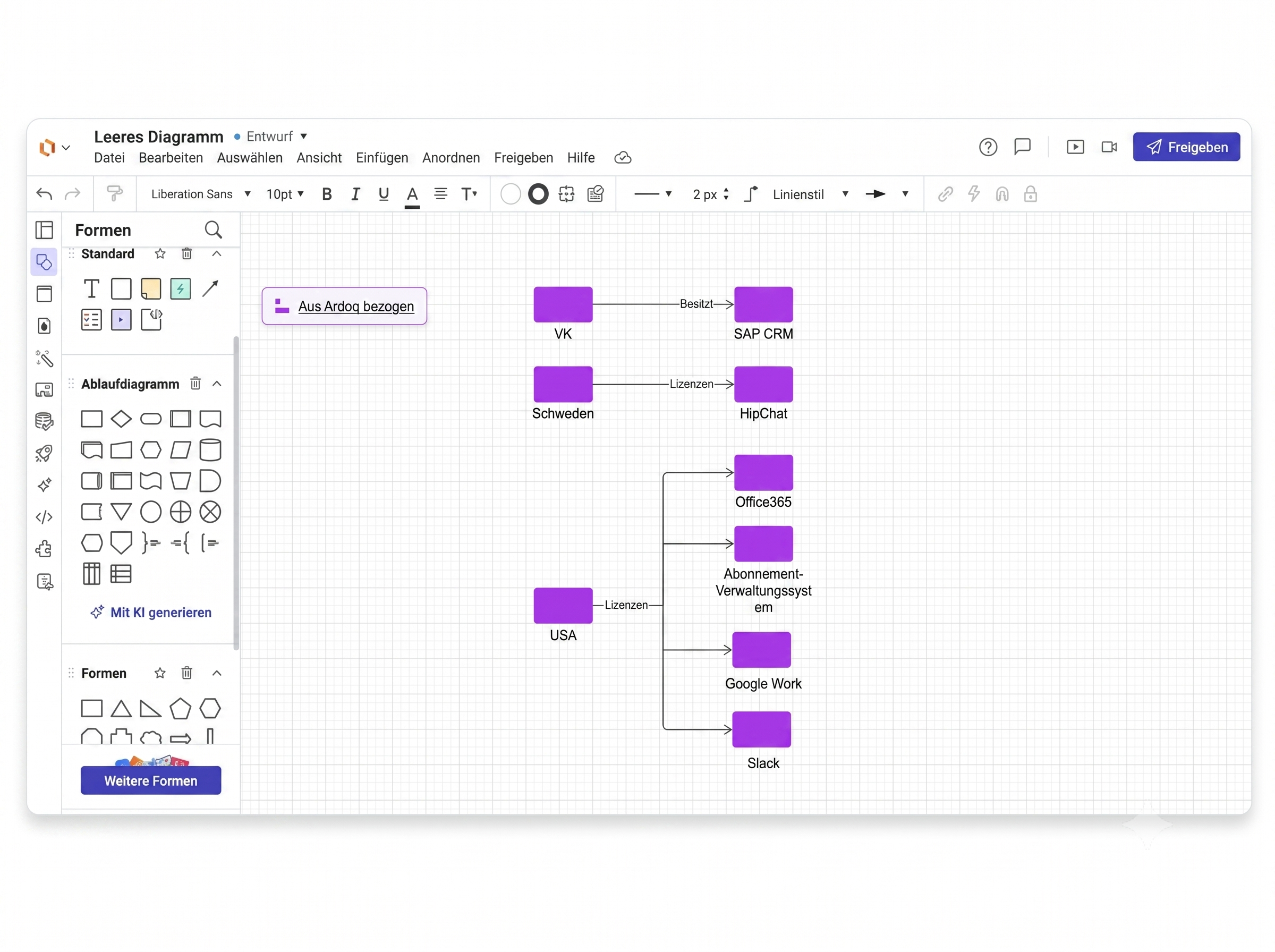Open the arrow end style dropdown
The image size is (1275, 952).
click(x=886, y=194)
